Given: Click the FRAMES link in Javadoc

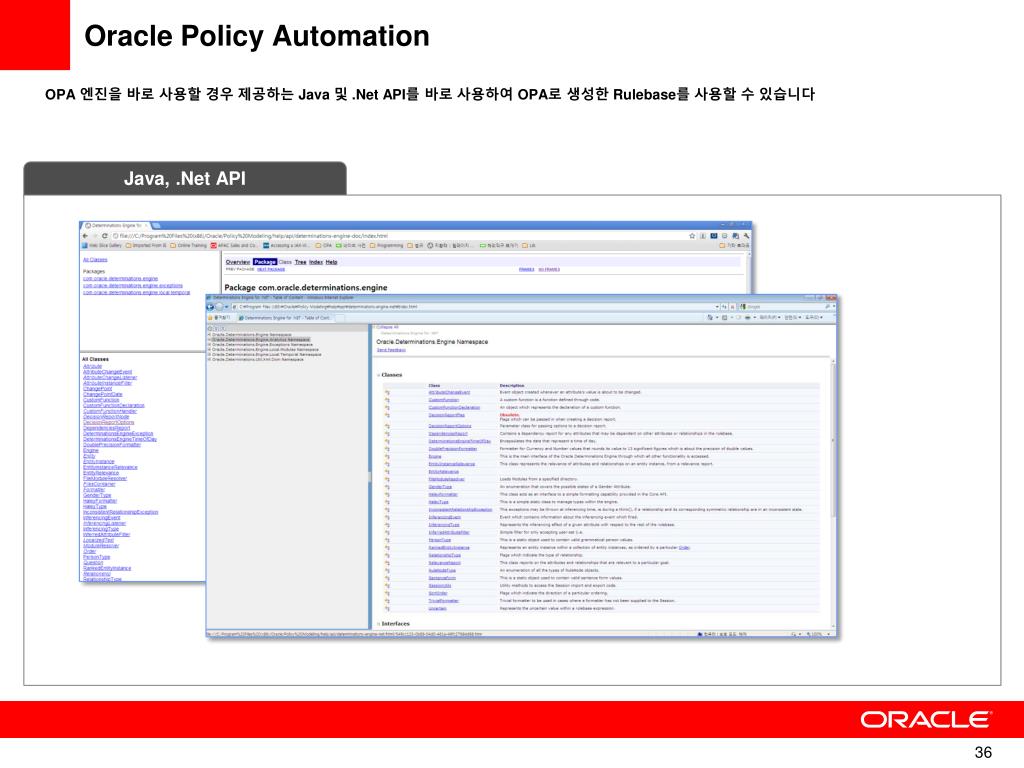Looking at the screenshot, I should pyautogui.click(x=526, y=269).
